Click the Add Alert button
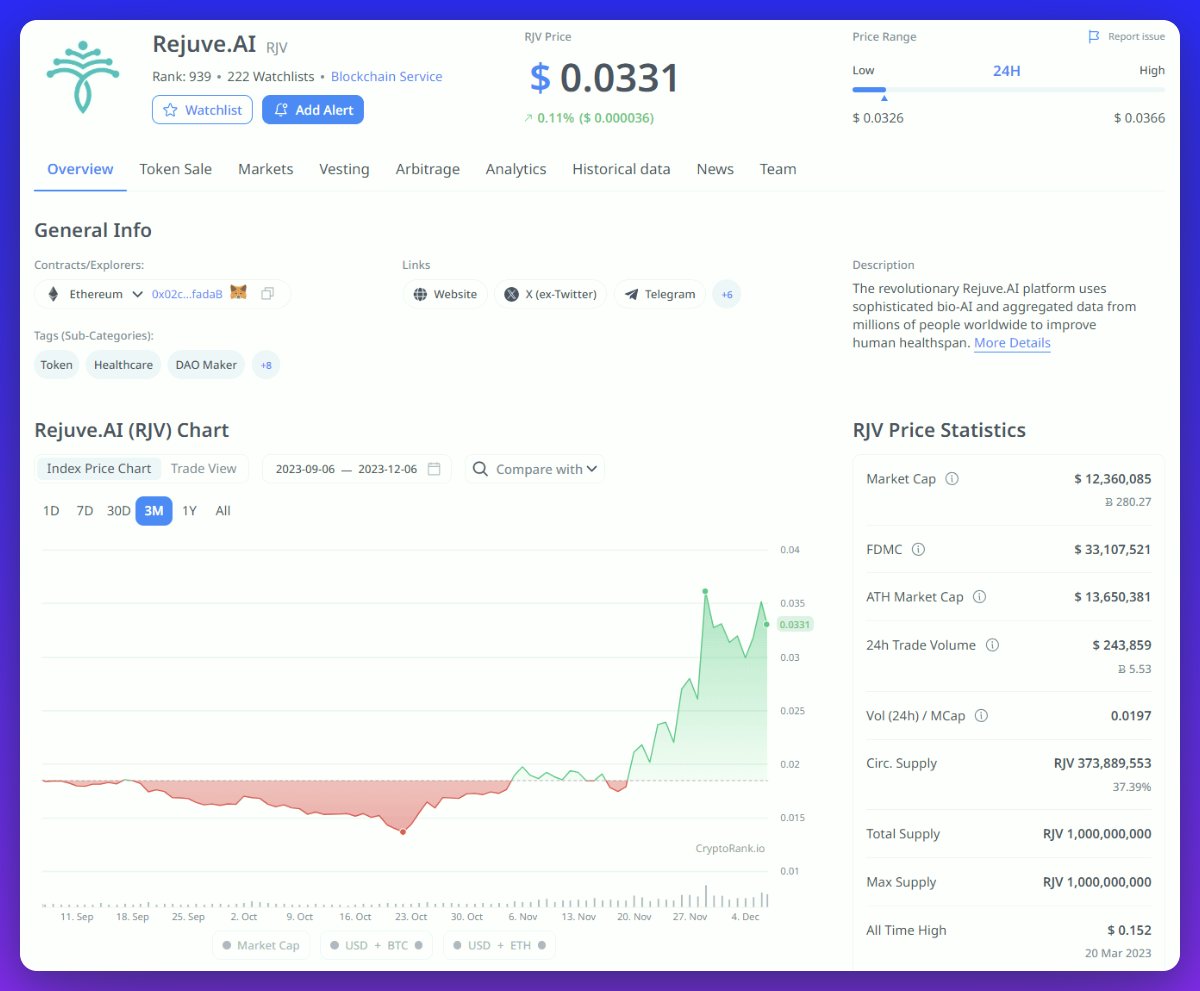 click(313, 110)
